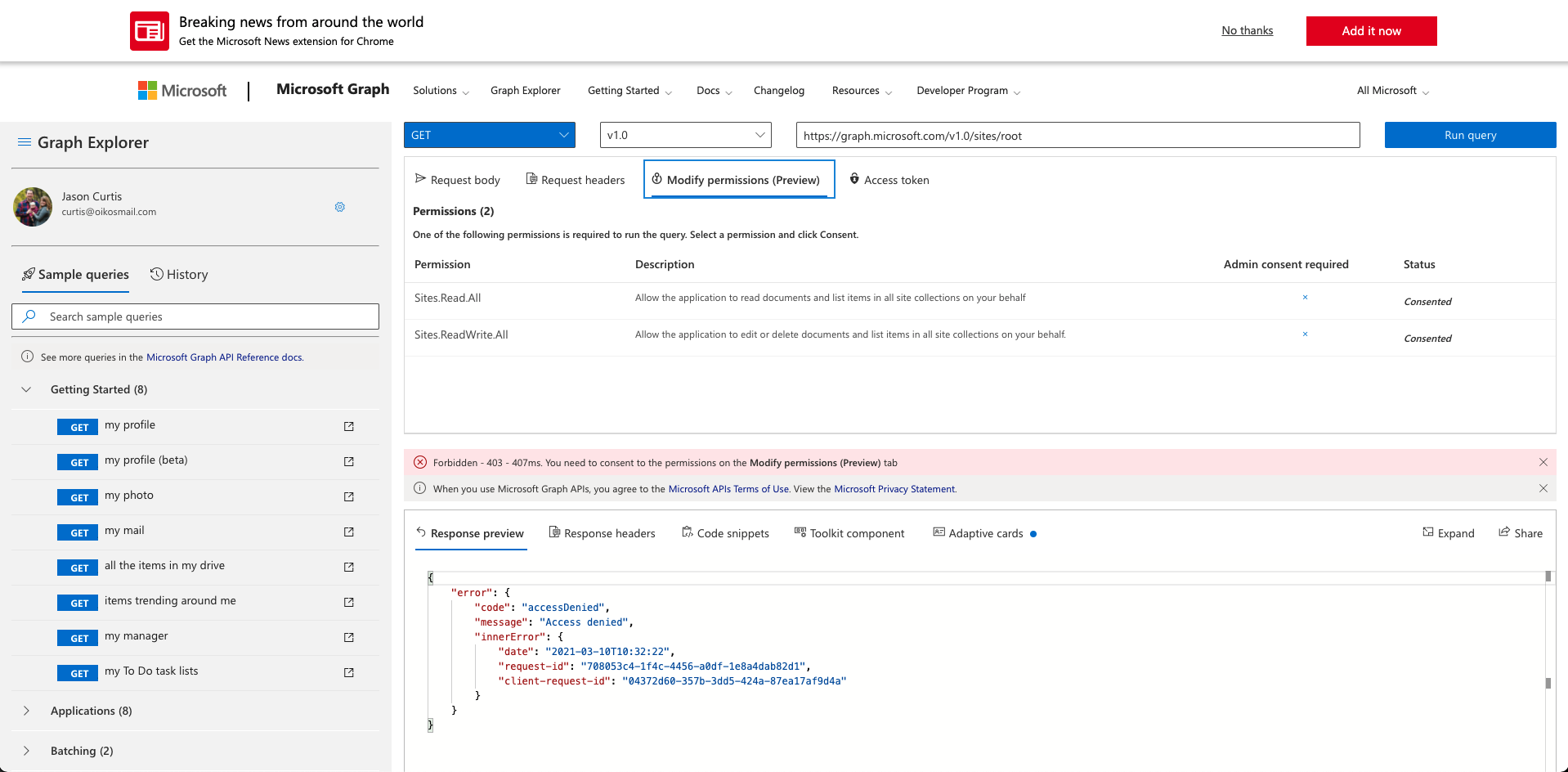Click the Run query button
The height and width of the screenshot is (772, 1568).
click(1470, 135)
